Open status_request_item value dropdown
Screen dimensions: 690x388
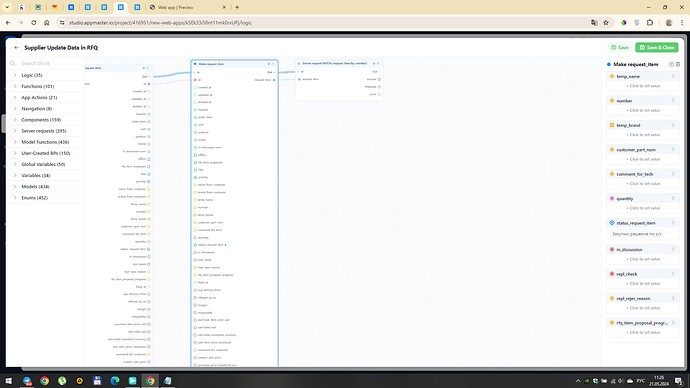pyautogui.click(x=637, y=234)
